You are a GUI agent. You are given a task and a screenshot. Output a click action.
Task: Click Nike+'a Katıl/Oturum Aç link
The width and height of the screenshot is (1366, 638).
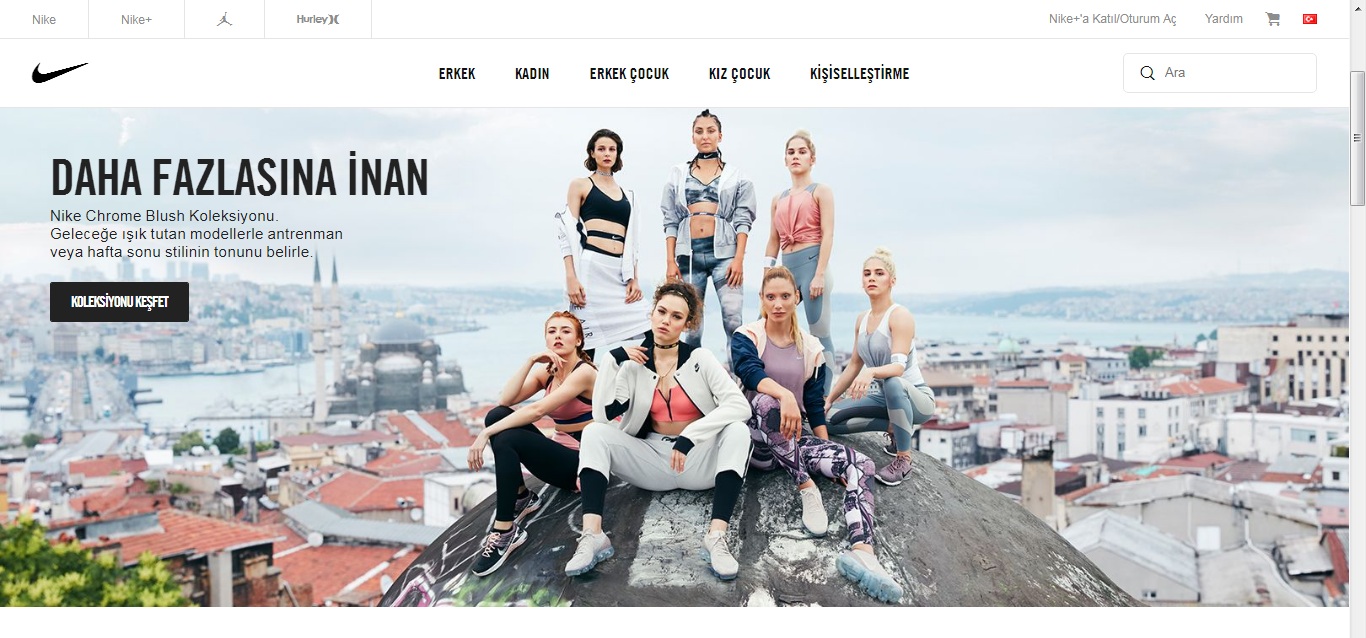pos(1112,19)
